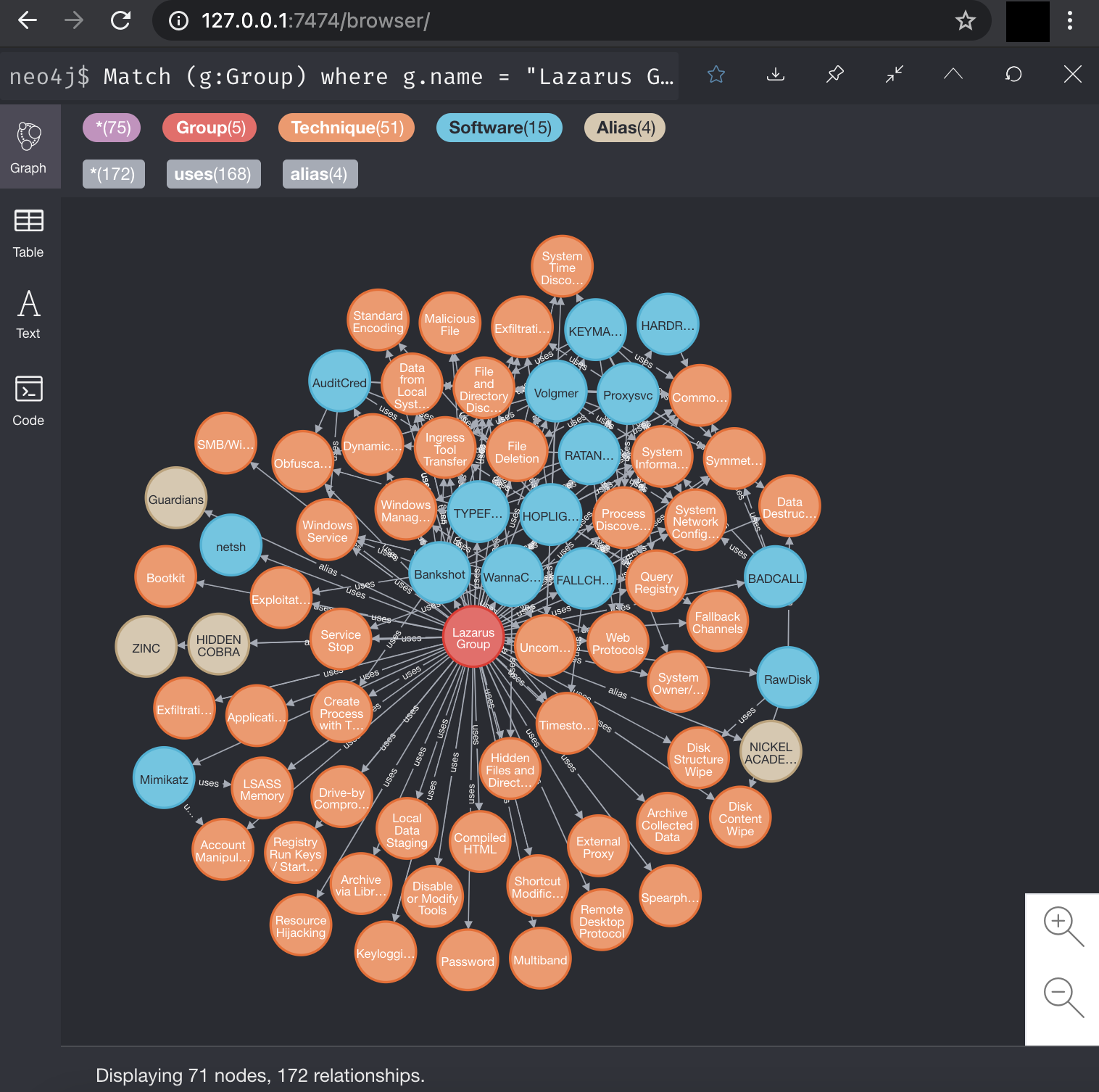Click the browser forward arrow
Screen dimensions: 1099x1092
pyautogui.click(x=74, y=20)
